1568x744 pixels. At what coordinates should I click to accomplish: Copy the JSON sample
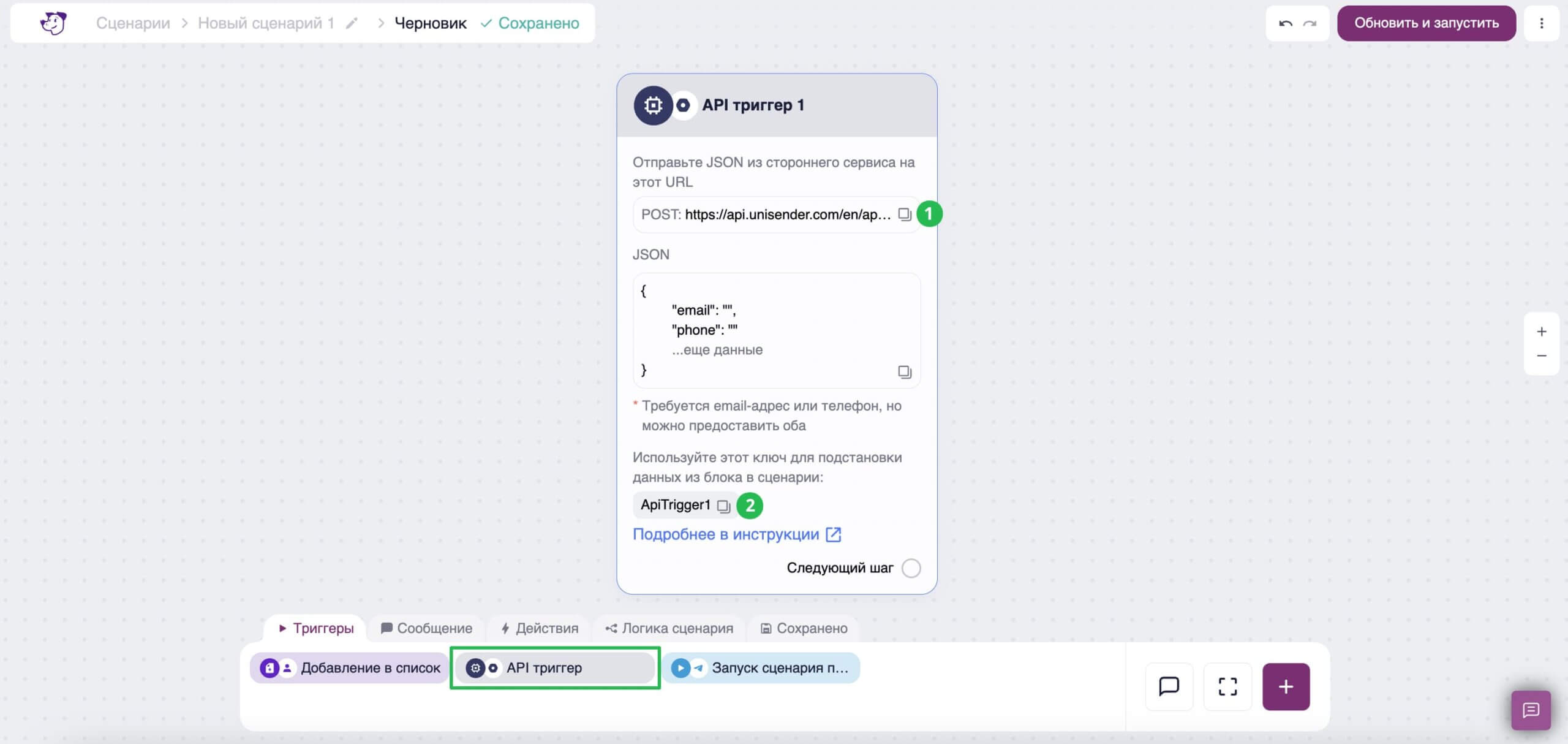coord(905,372)
